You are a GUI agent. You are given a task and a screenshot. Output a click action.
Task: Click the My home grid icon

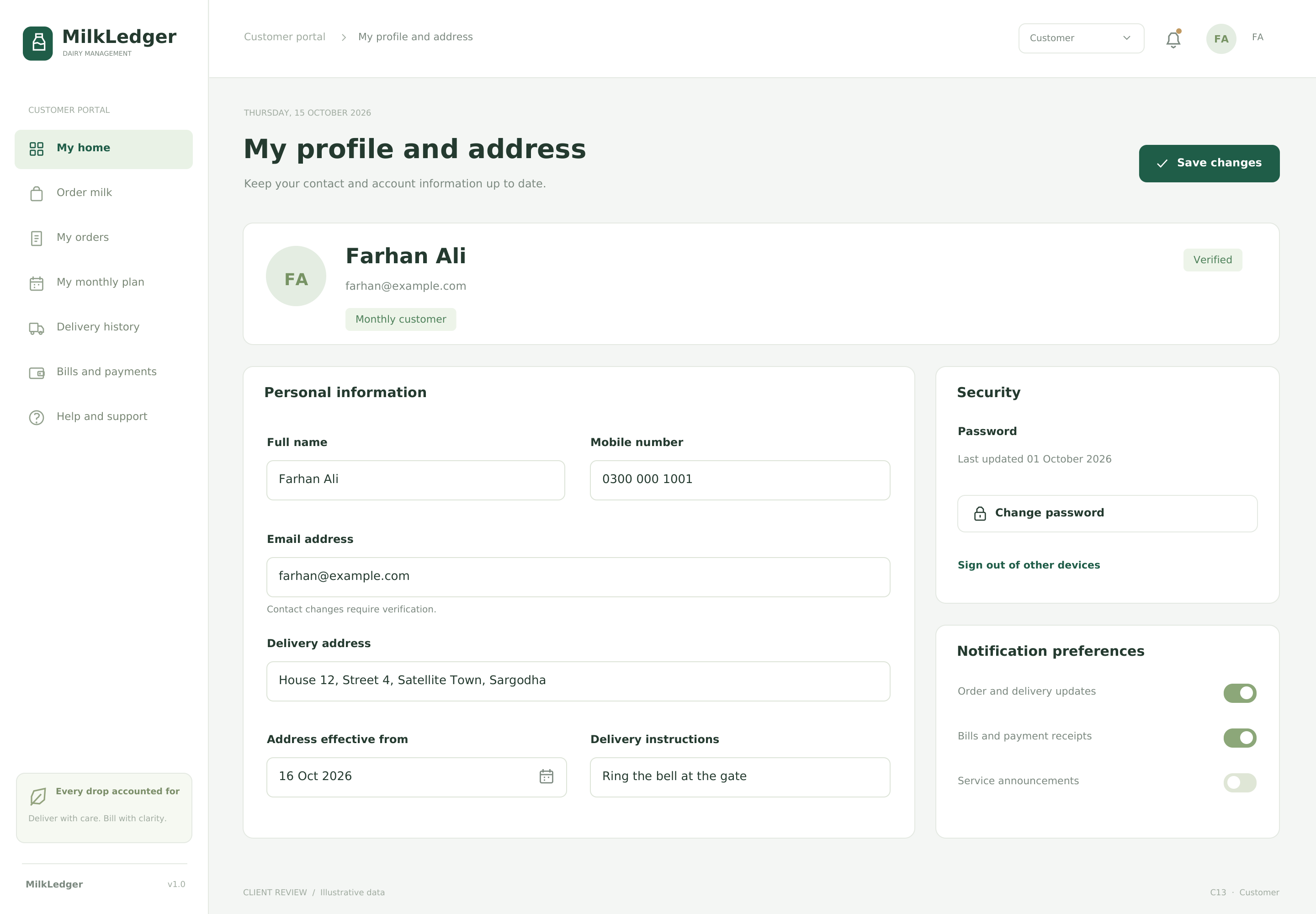pyautogui.click(x=37, y=149)
